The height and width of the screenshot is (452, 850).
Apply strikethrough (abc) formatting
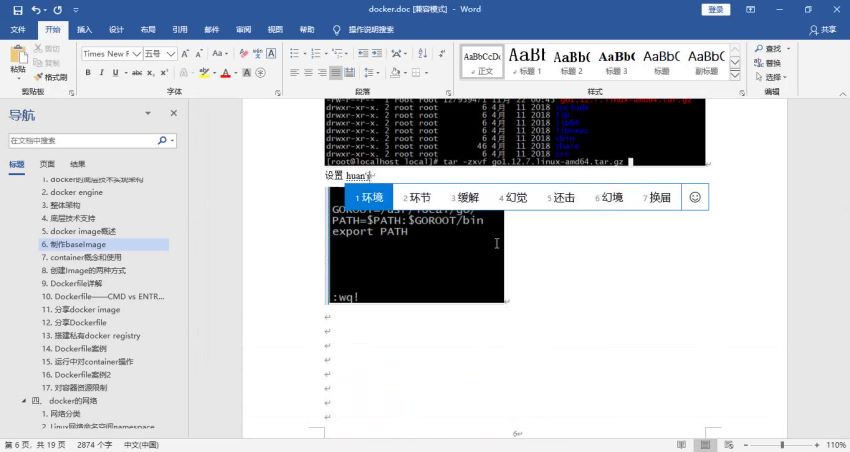(137, 73)
